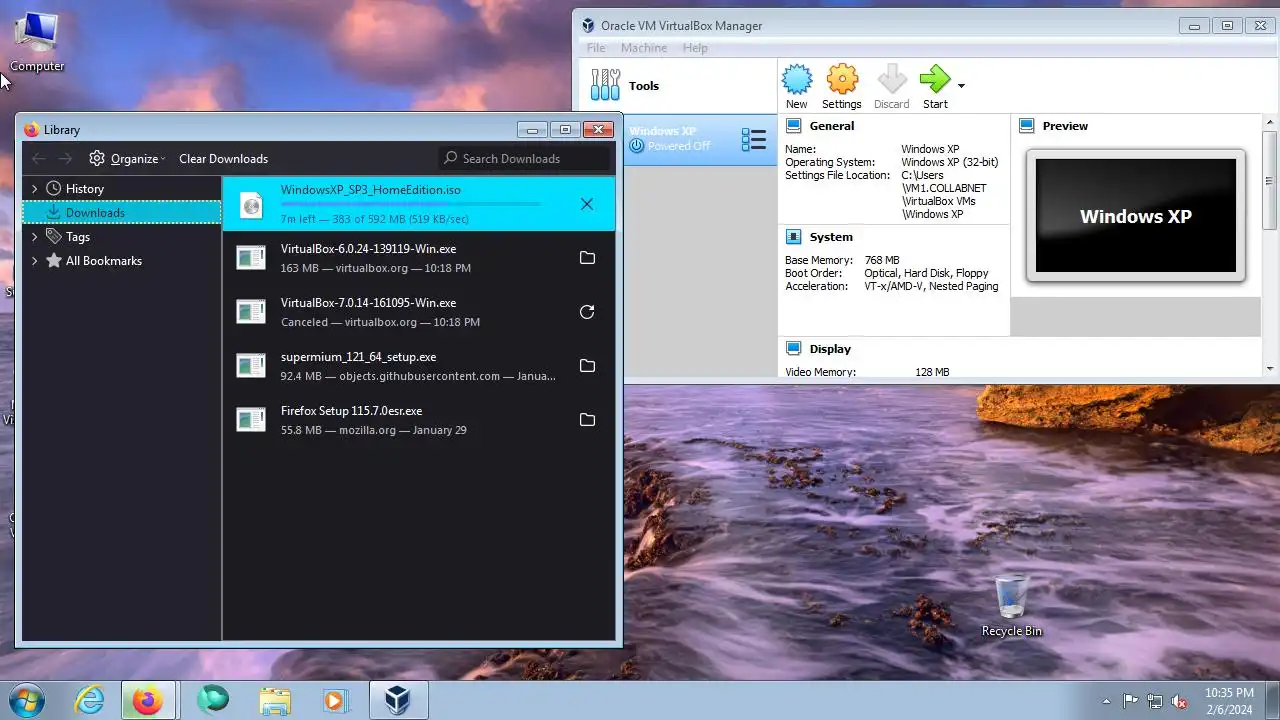Screen dimensions: 1280x720
Task: Click Library forward arrow
Action: tap(65, 158)
